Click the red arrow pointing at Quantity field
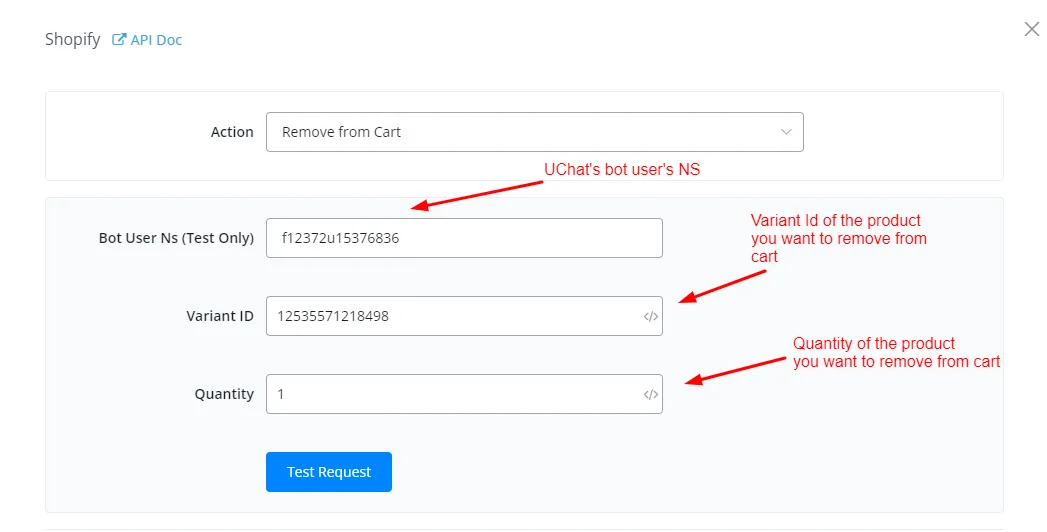The height and width of the screenshot is (532, 1047). point(736,370)
